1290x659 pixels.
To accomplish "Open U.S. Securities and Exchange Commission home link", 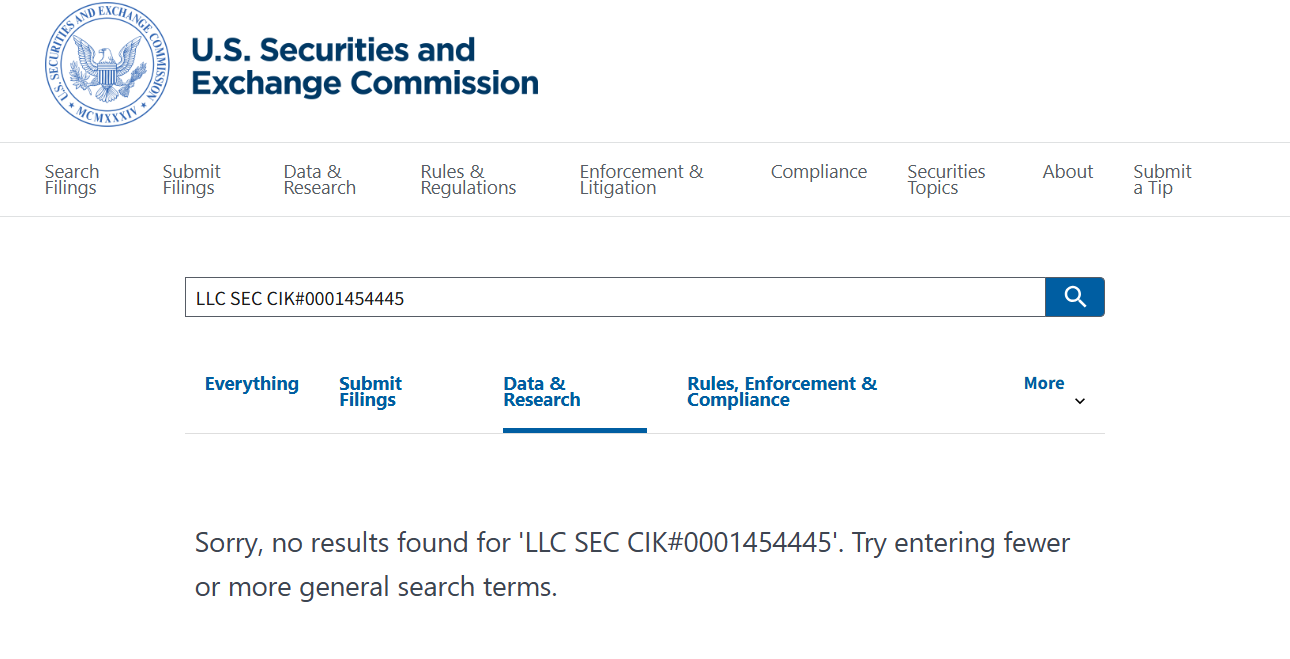I will (x=364, y=66).
